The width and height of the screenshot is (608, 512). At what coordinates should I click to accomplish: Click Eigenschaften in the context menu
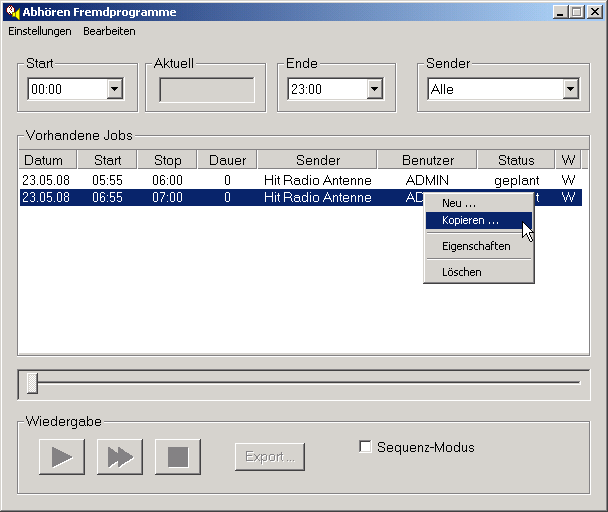(x=476, y=246)
